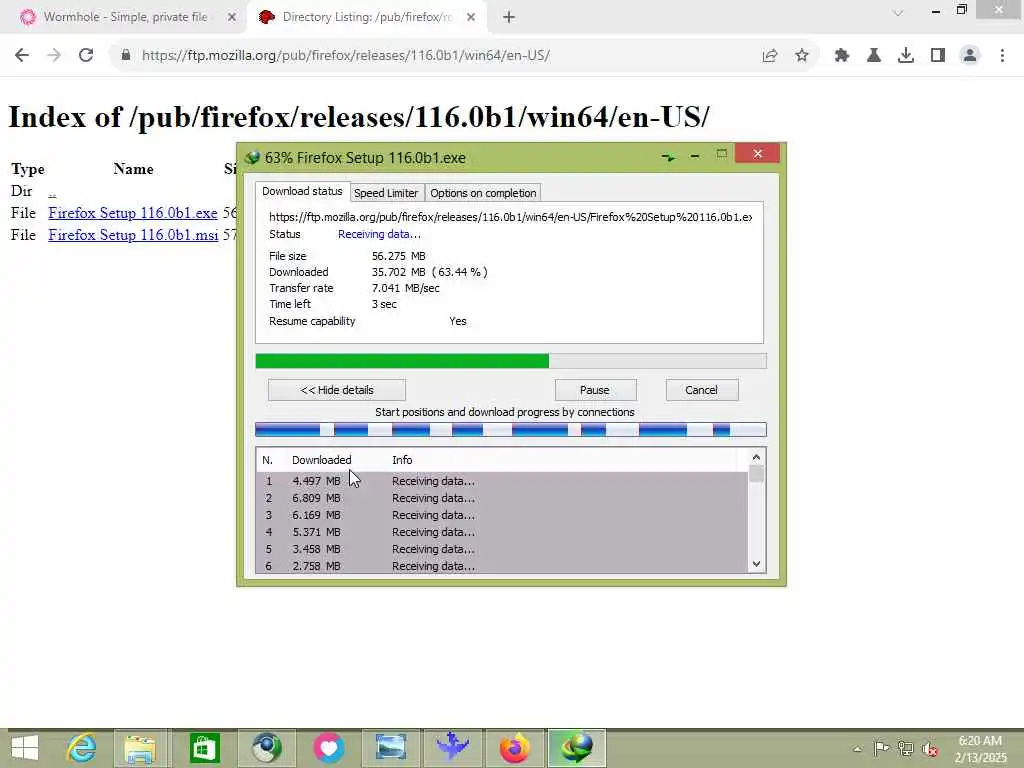Go back in the Chrome browser
The image size is (1024, 768).
coord(22,56)
